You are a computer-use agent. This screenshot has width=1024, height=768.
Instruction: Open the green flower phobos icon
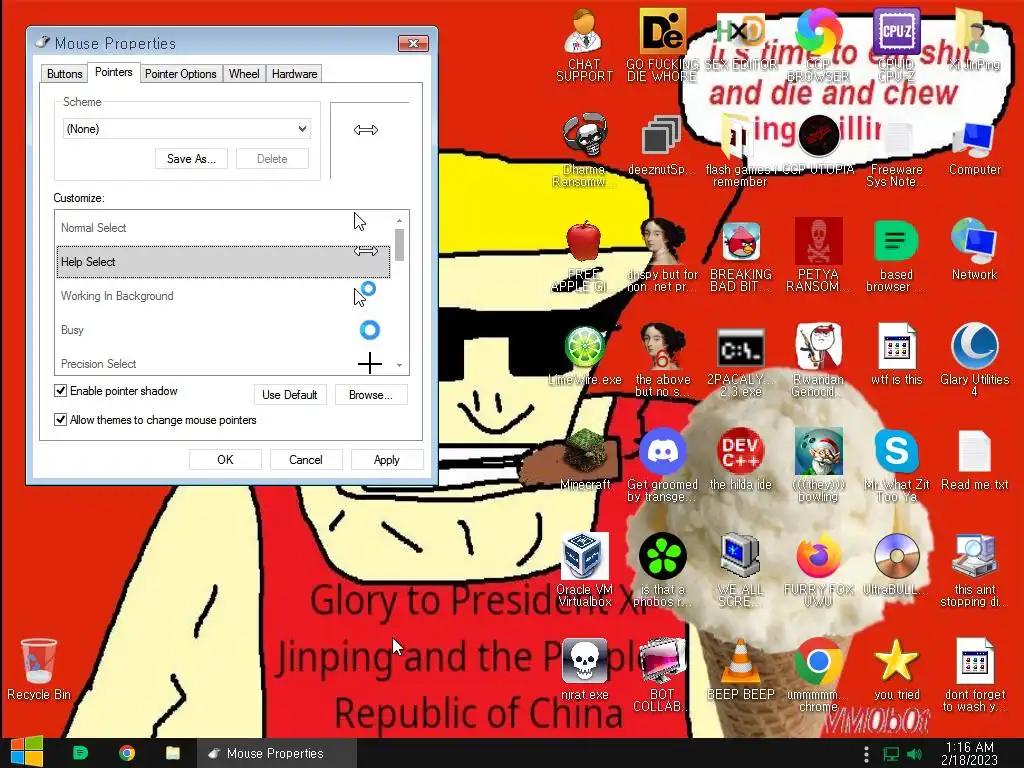click(x=662, y=556)
